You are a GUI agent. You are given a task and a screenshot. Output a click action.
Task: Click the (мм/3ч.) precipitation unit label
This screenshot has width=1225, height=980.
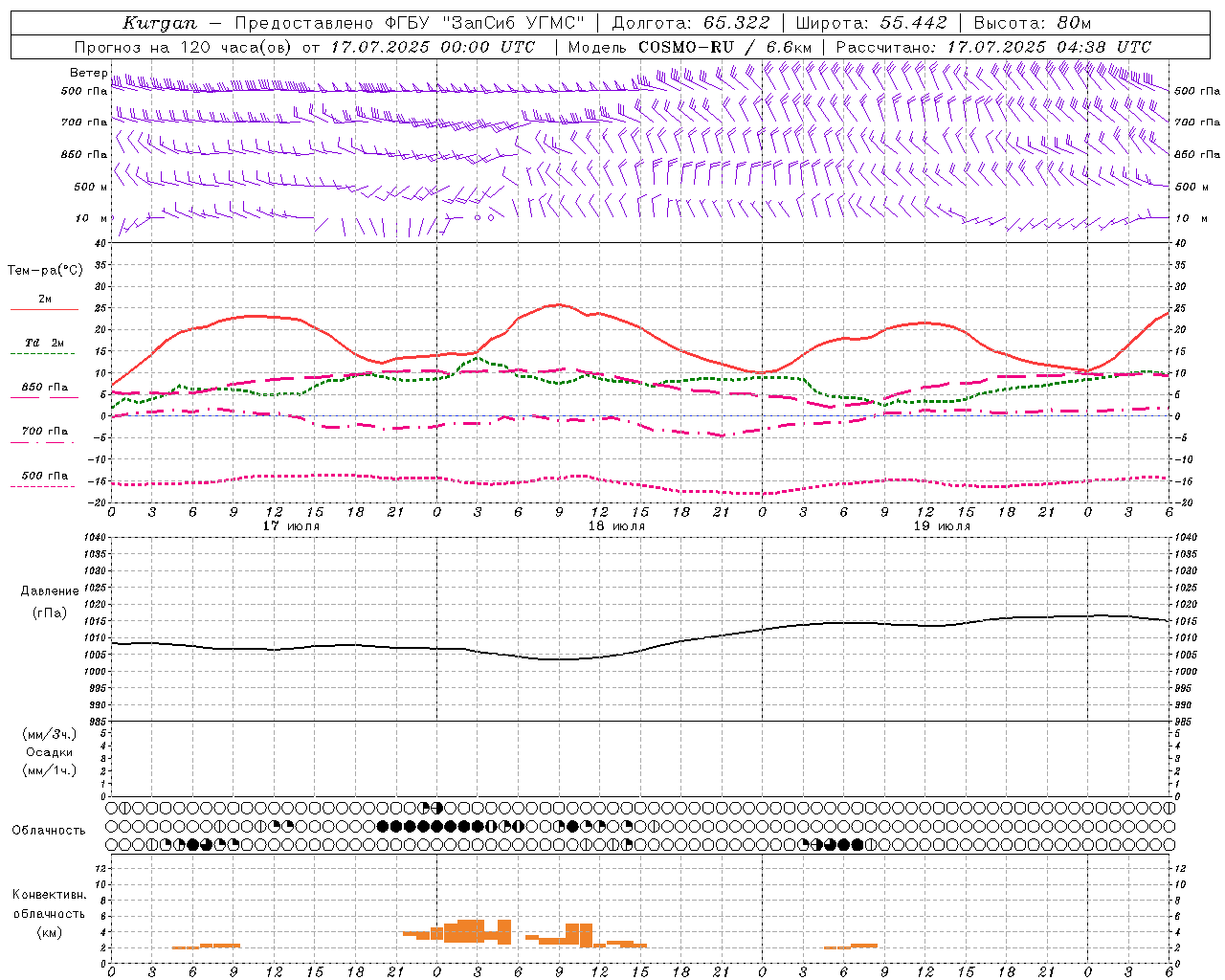coord(49,734)
